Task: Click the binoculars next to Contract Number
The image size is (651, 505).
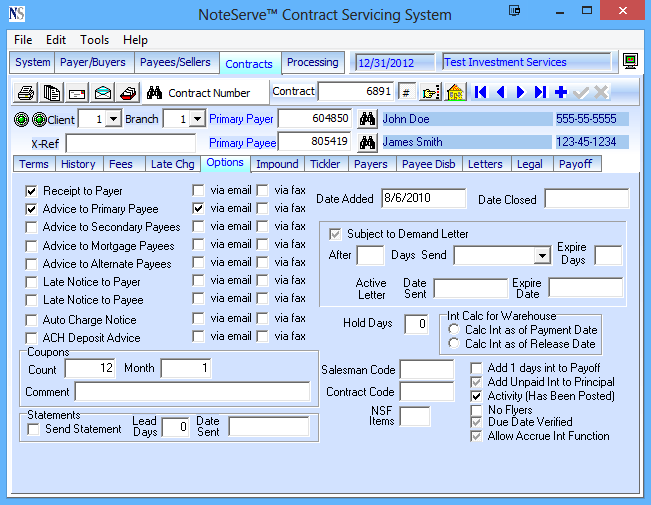Action: [155, 92]
